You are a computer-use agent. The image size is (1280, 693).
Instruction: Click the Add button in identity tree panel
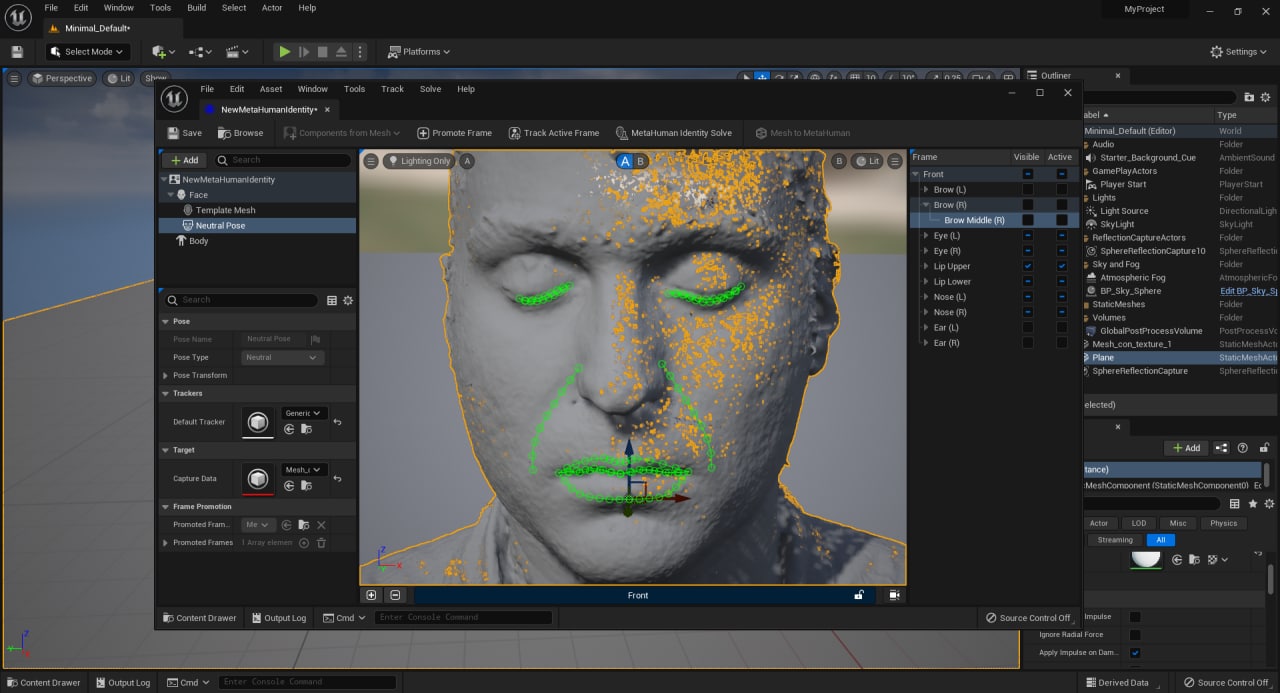(x=184, y=160)
